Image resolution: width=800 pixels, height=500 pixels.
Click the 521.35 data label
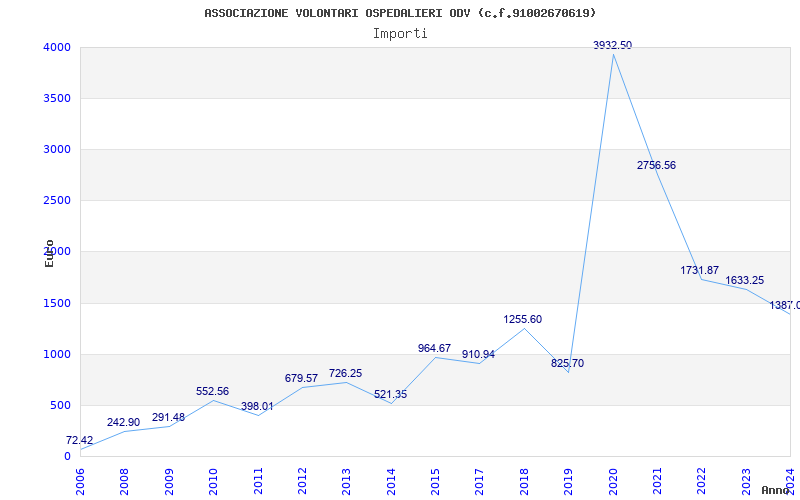click(x=390, y=394)
